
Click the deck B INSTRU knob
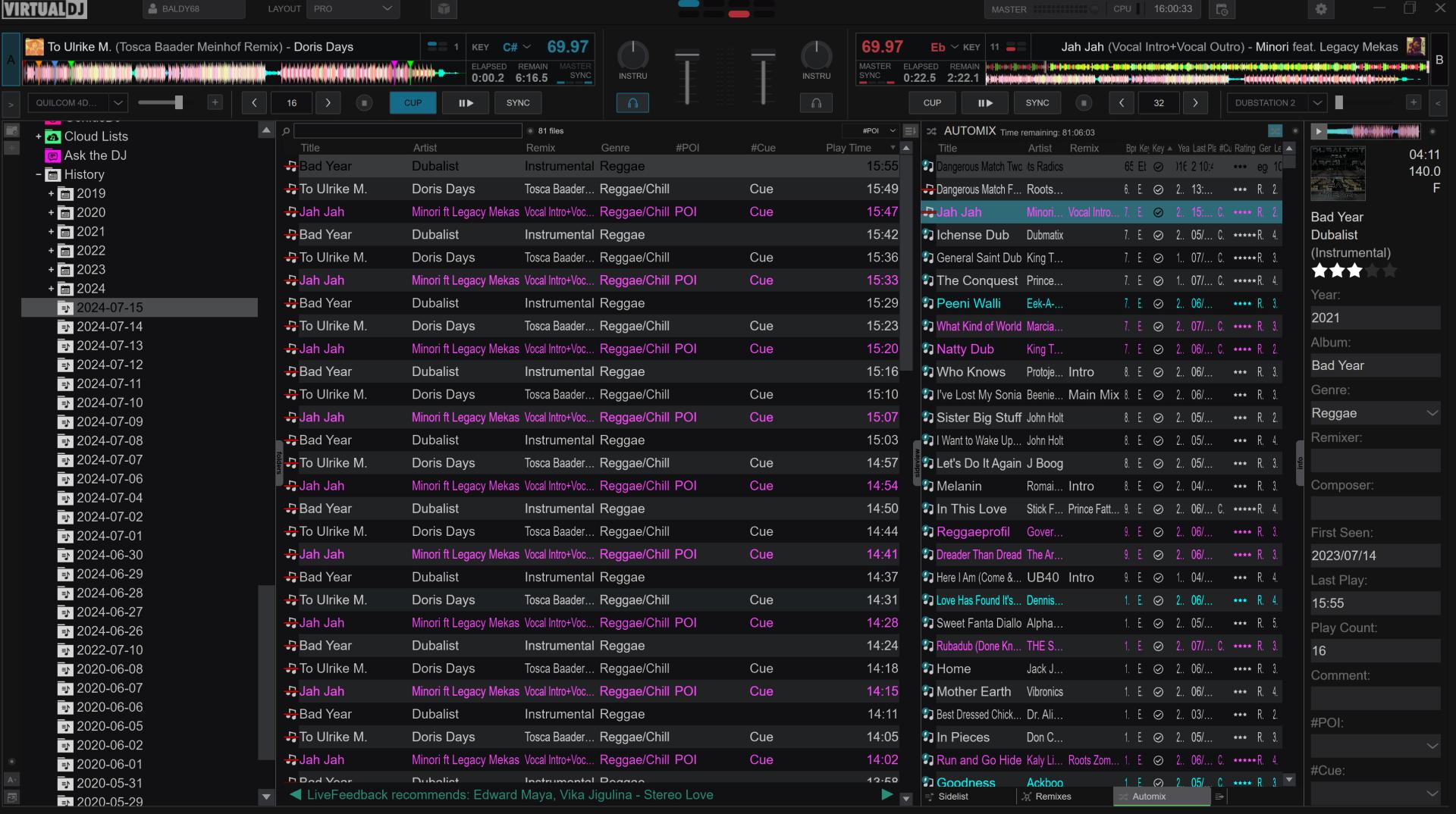click(816, 55)
